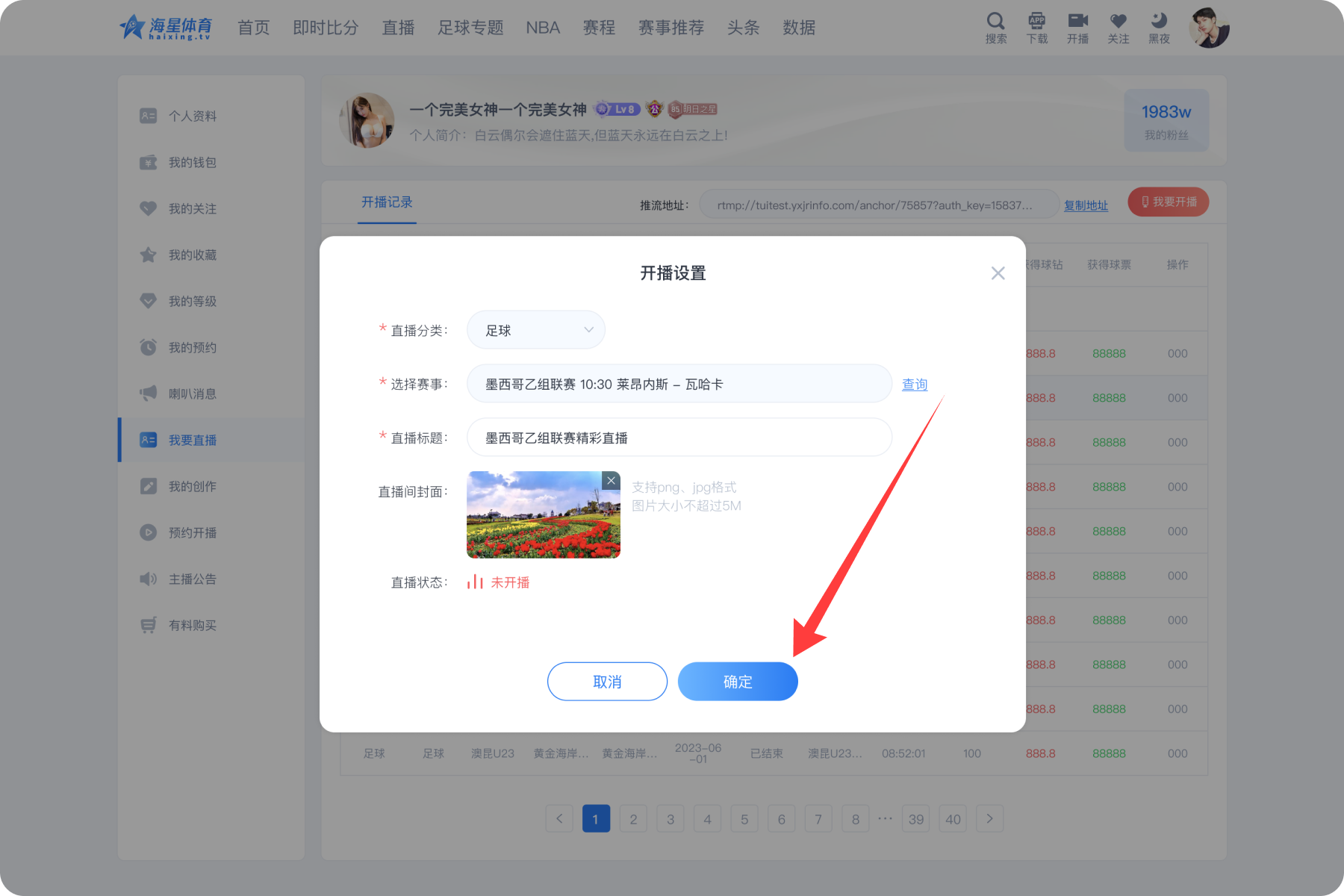Click the search magnifier icon
Image resolution: width=1344 pixels, height=896 pixels.
coord(995,22)
